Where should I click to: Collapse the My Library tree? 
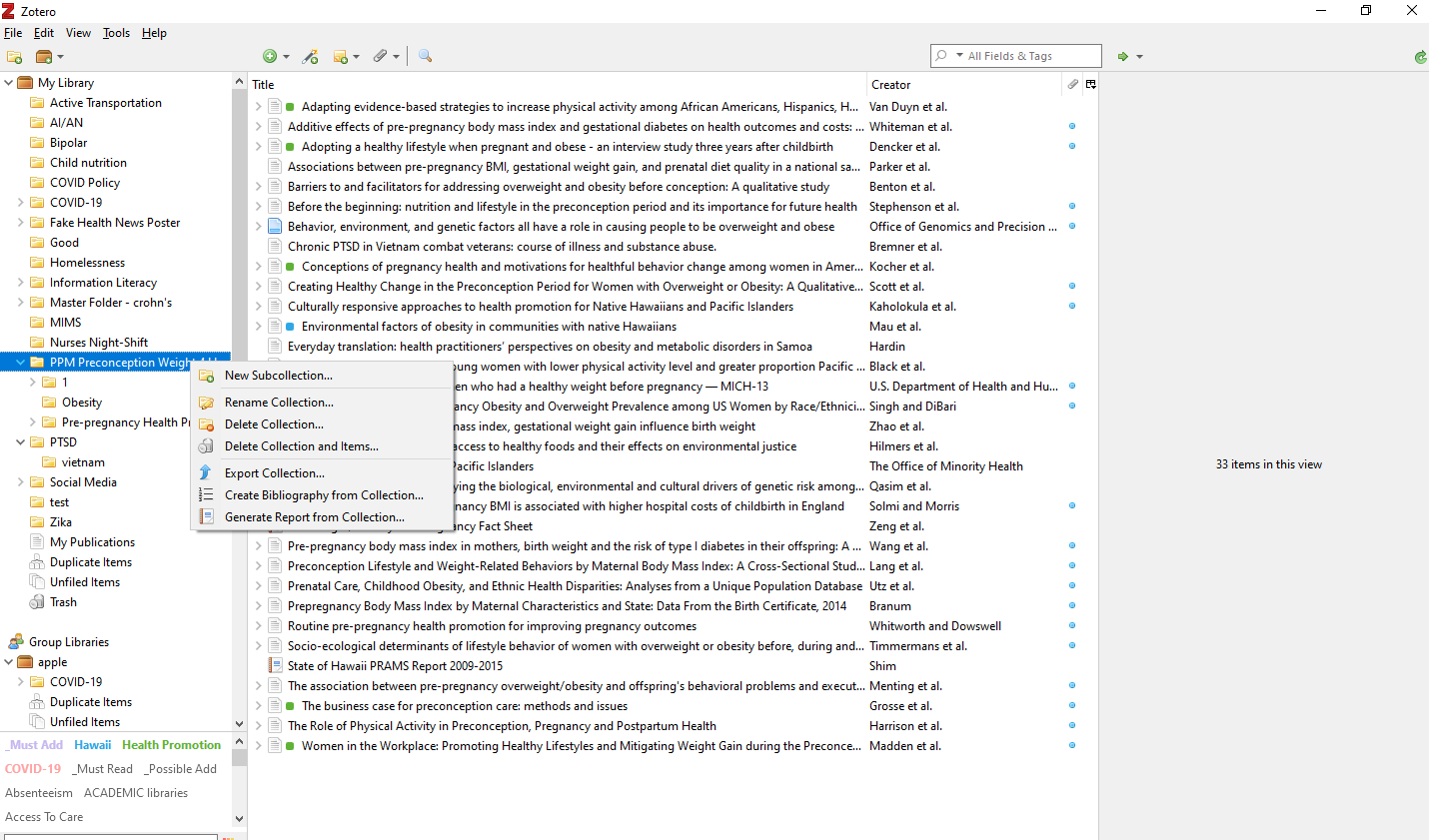[x=9, y=83]
